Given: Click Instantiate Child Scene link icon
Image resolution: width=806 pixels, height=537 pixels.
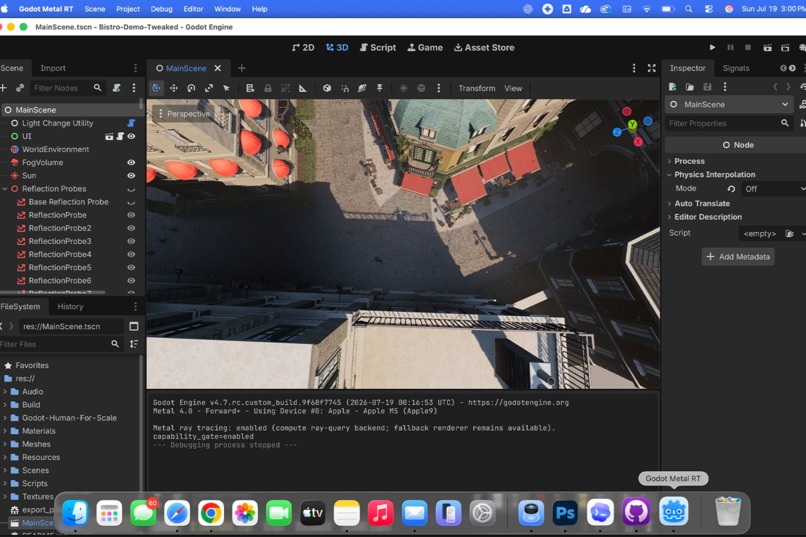Looking at the screenshot, I should coord(20,88).
